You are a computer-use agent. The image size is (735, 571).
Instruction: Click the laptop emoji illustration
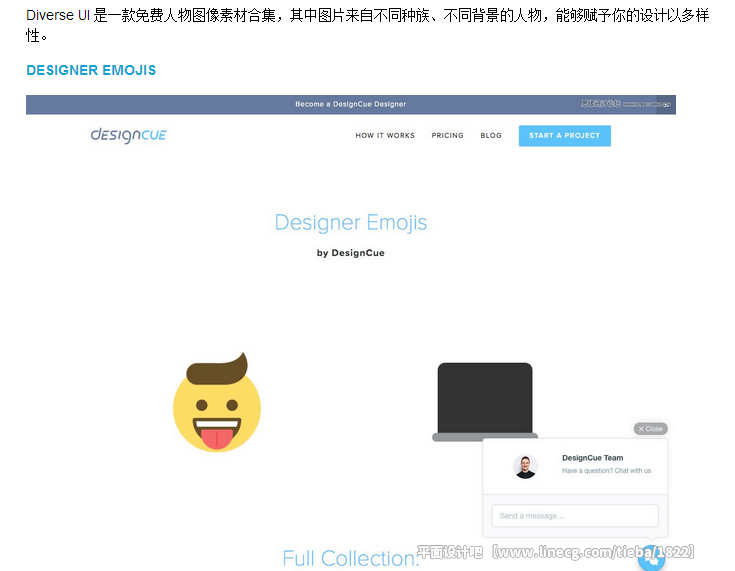point(485,402)
